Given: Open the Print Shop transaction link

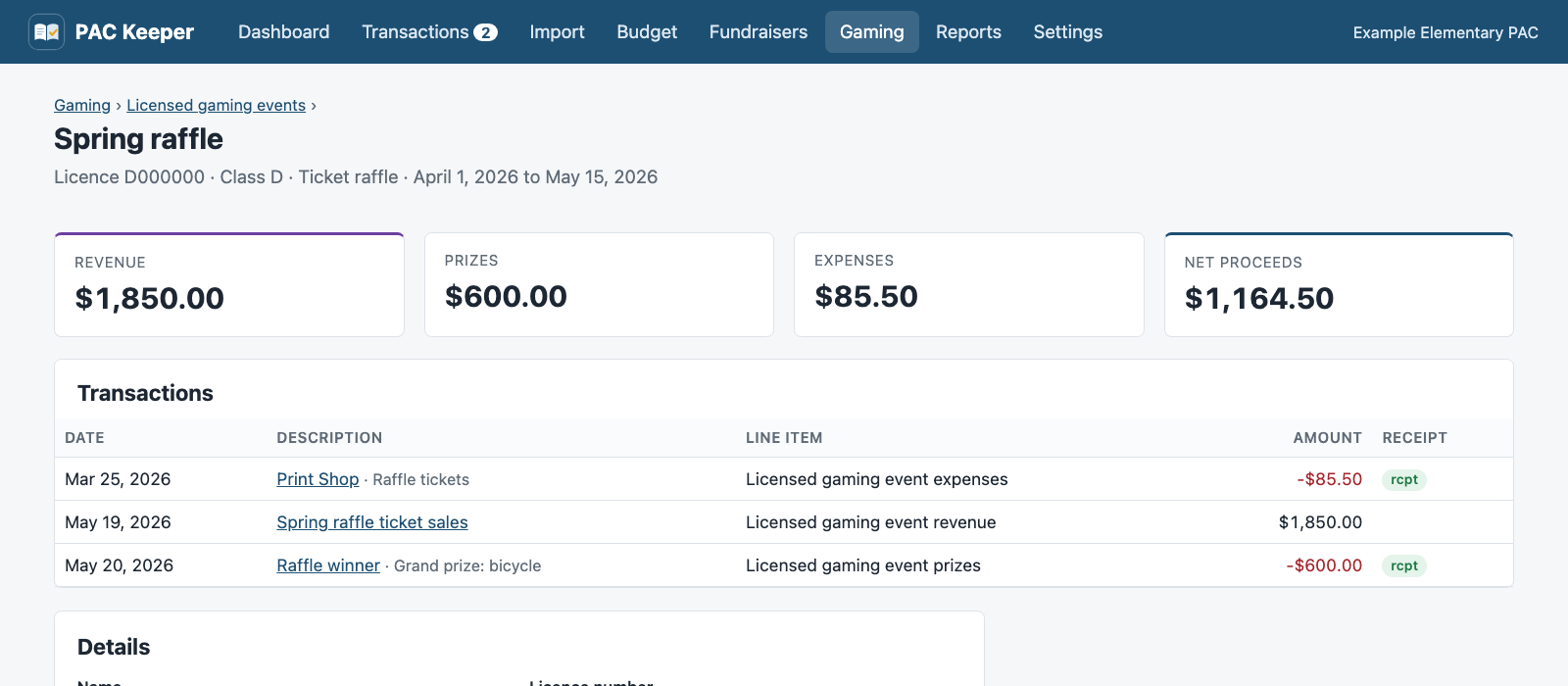Looking at the screenshot, I should pyautogui.click(x=318, y=479).
